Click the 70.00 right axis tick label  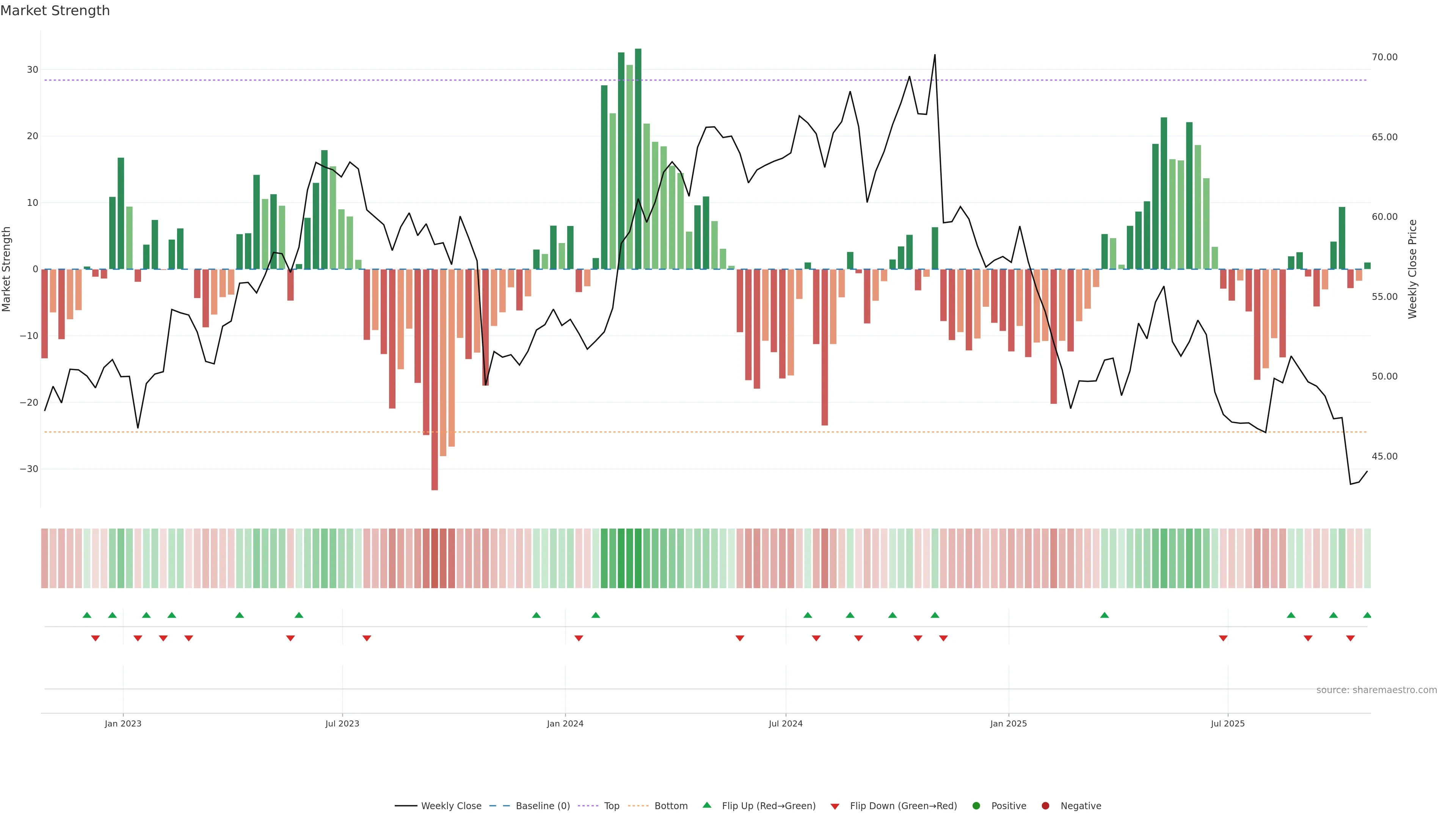point(1384,57)
